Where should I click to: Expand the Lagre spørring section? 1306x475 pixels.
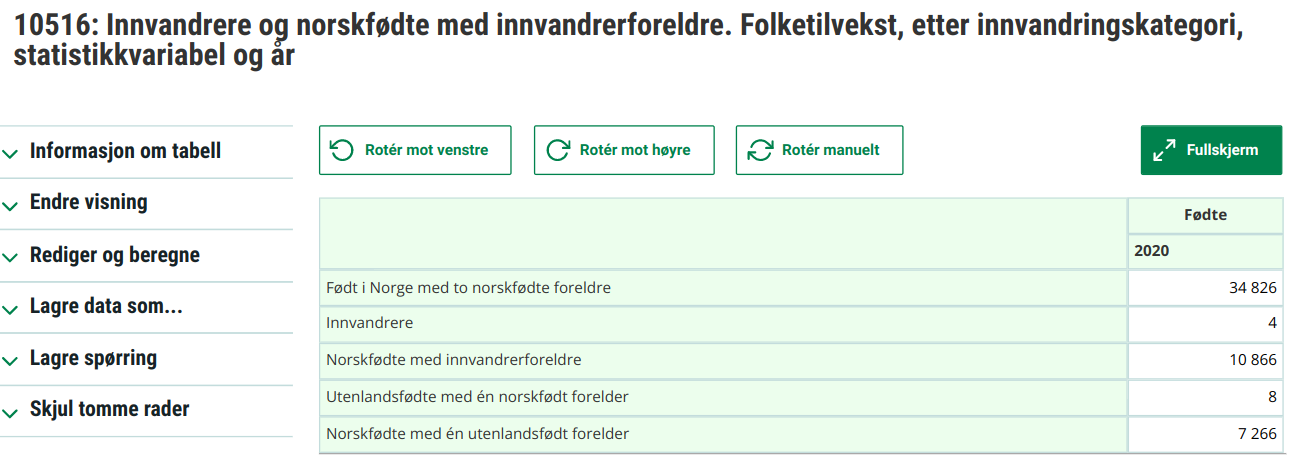coord(93,359)
